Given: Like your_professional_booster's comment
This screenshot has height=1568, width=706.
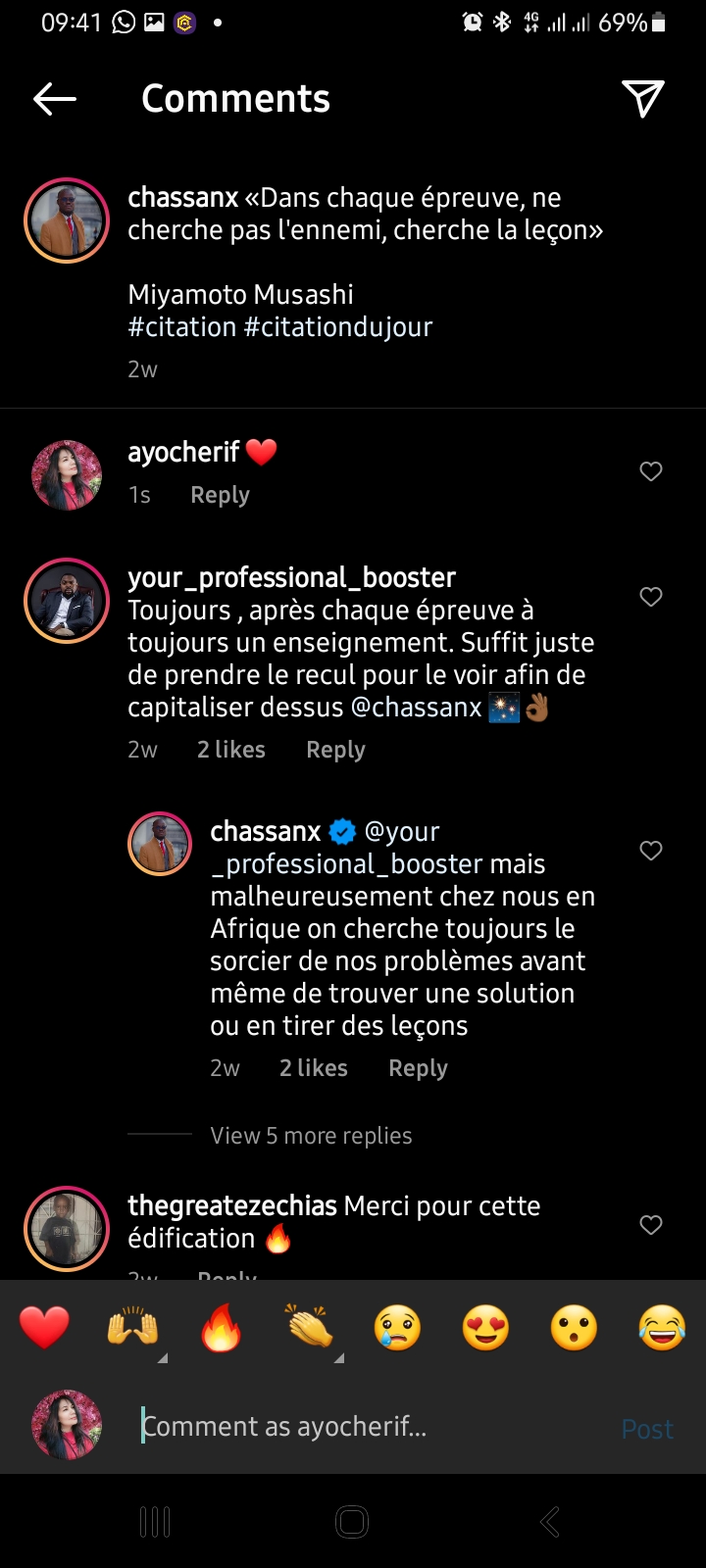Looking at the screenshot, I should click(651, 597).
